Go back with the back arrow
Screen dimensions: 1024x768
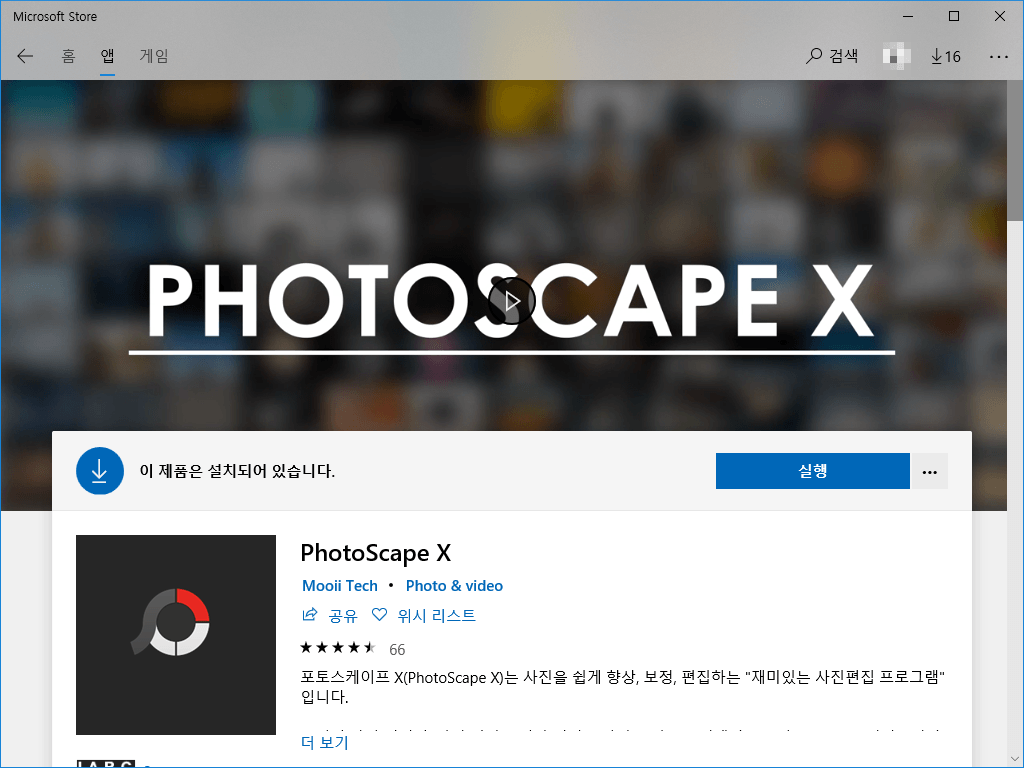[25, 56]
